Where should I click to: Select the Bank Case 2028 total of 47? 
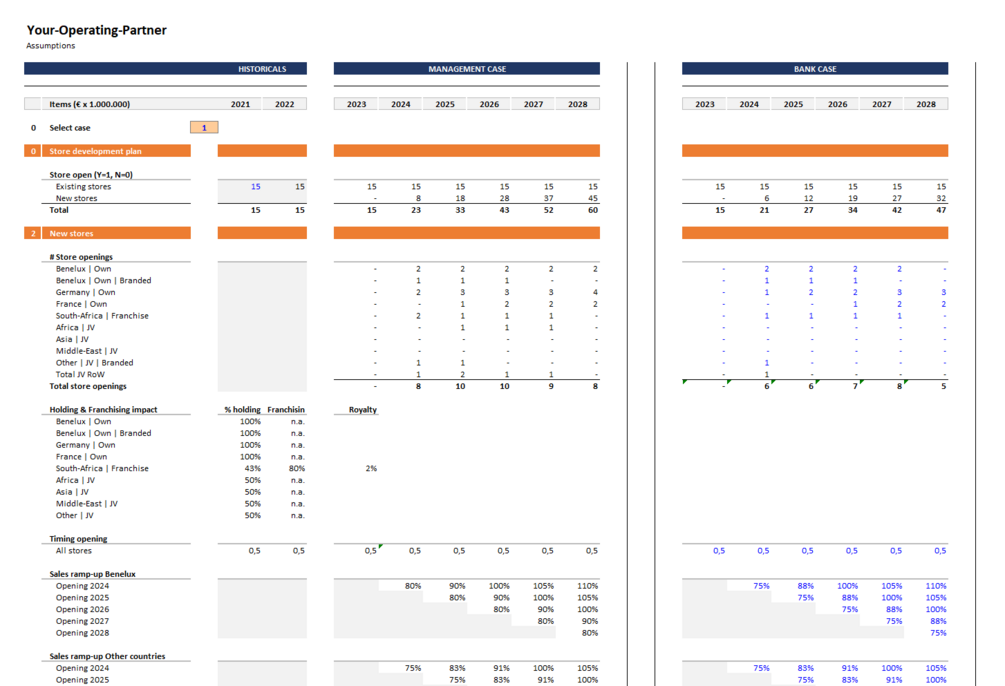point(940,210)
